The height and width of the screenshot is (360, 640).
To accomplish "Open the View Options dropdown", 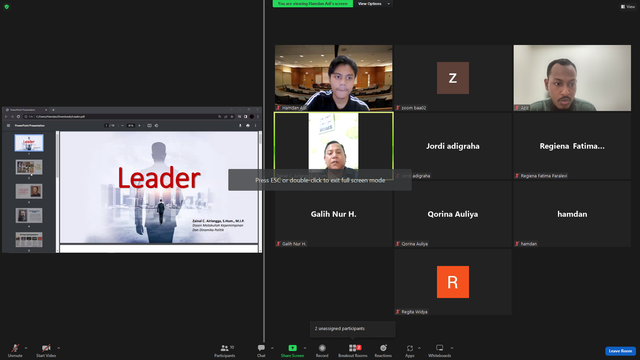I will coord(373,4).
